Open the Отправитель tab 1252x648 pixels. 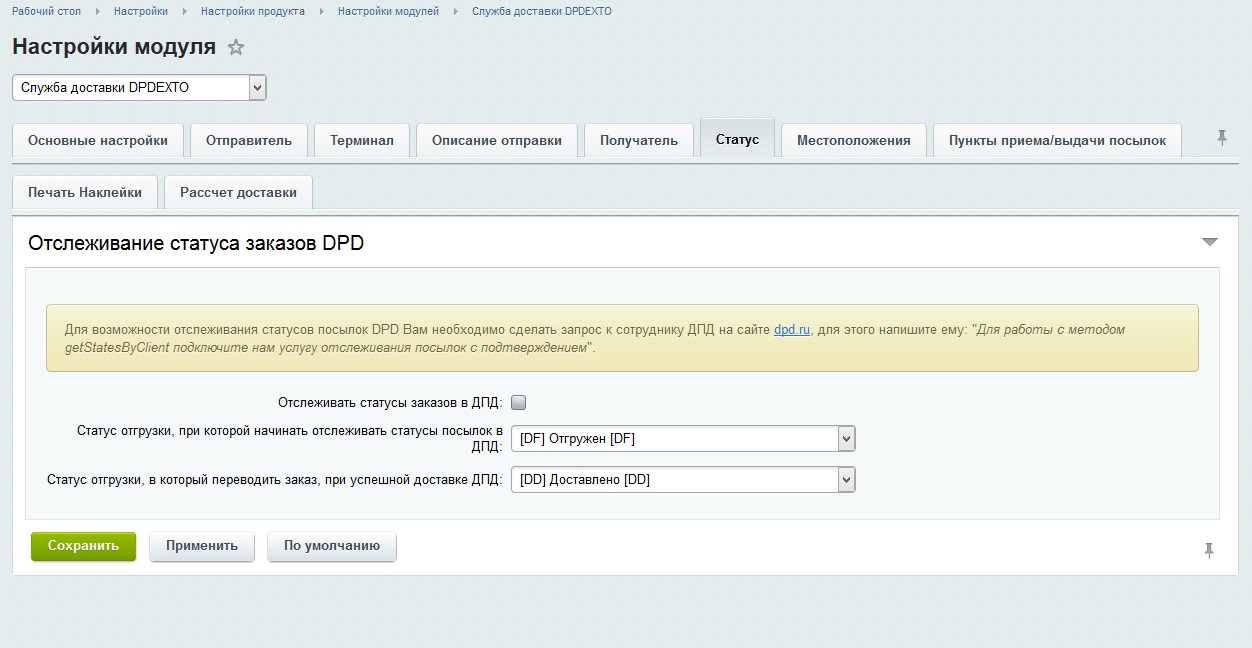249,140
